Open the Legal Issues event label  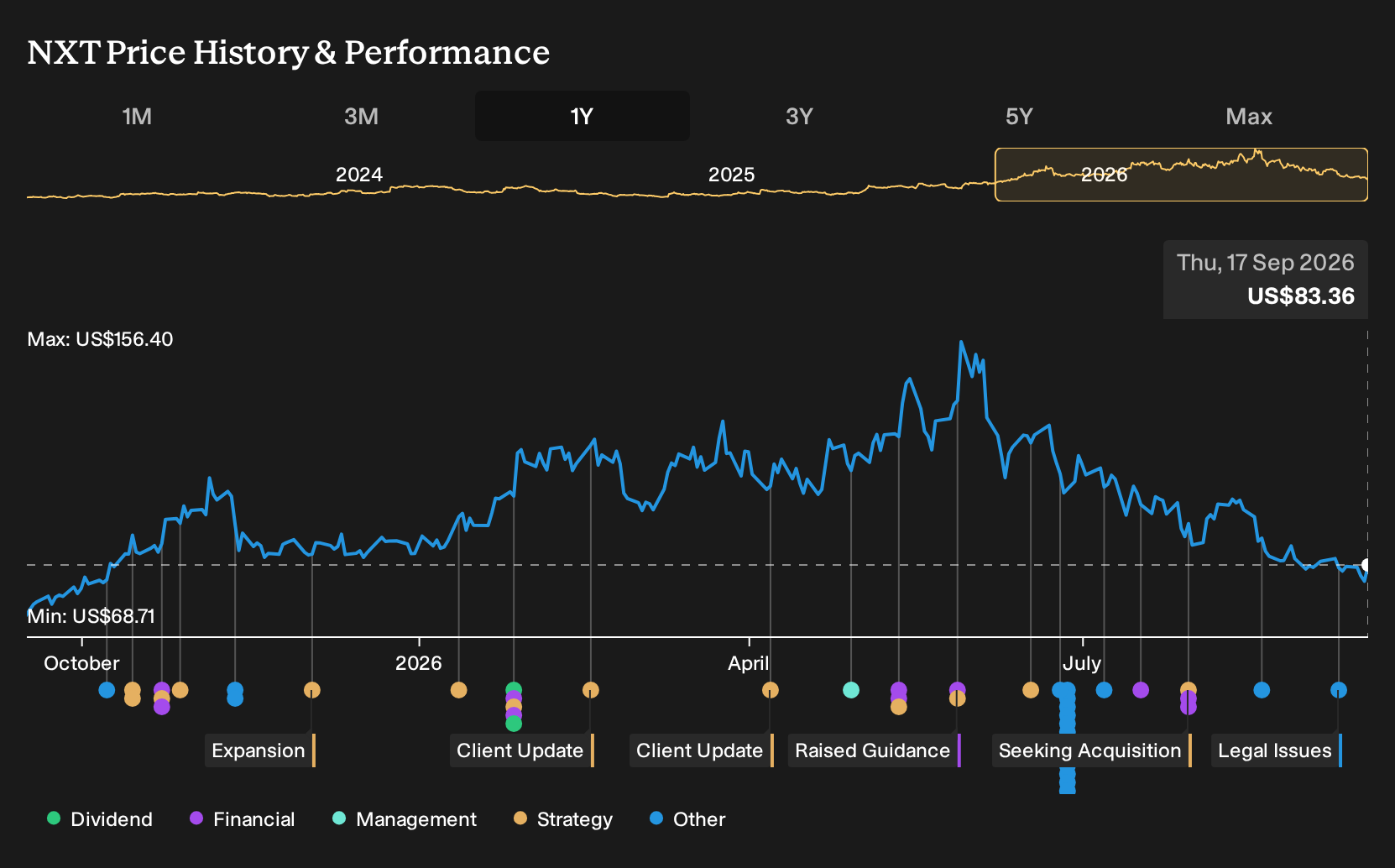(1276, 750)
